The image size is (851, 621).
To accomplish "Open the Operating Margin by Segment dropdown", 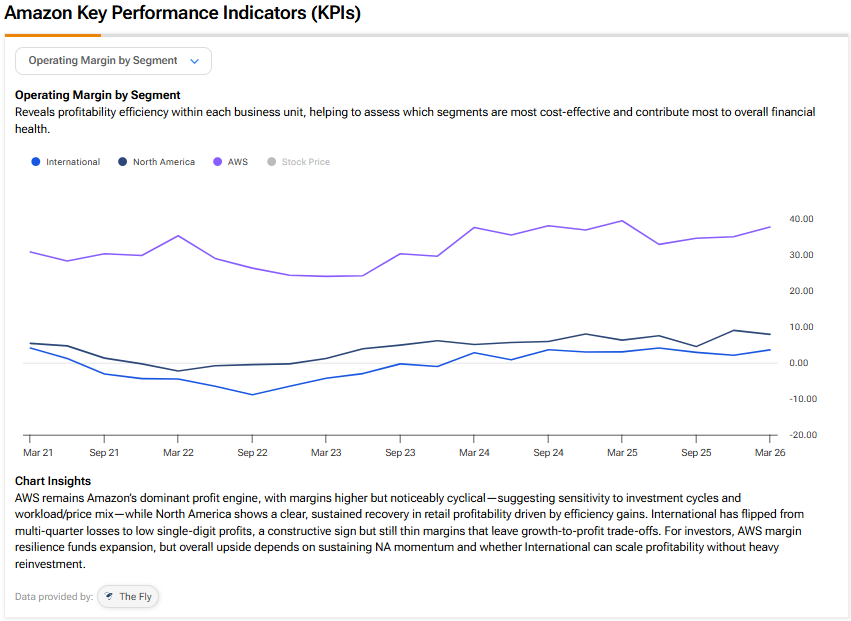I will point(113,61).
